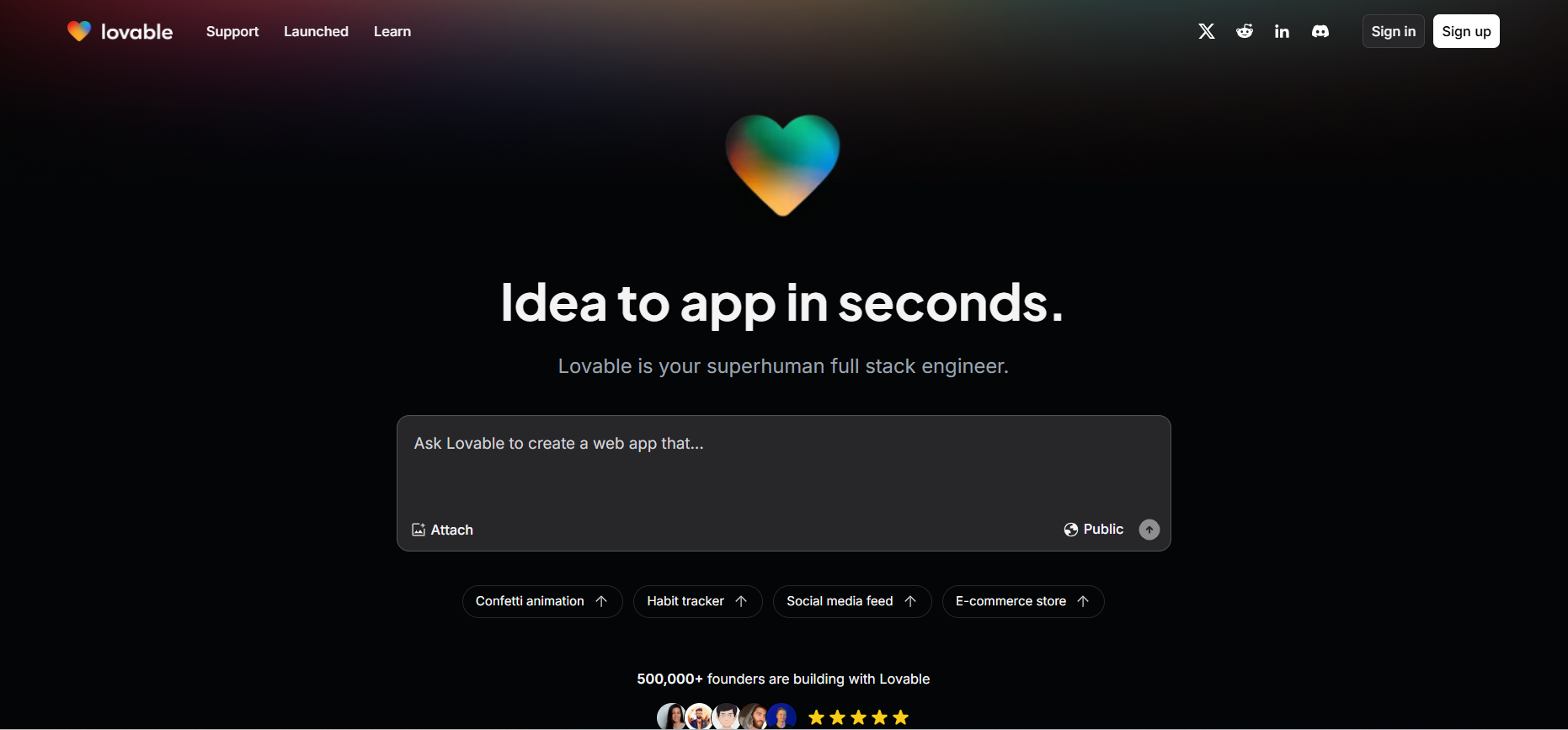Viewport: 1568px width, 730px height.
Task: Click the Attach image icon
Action: (x=419, y=530)
